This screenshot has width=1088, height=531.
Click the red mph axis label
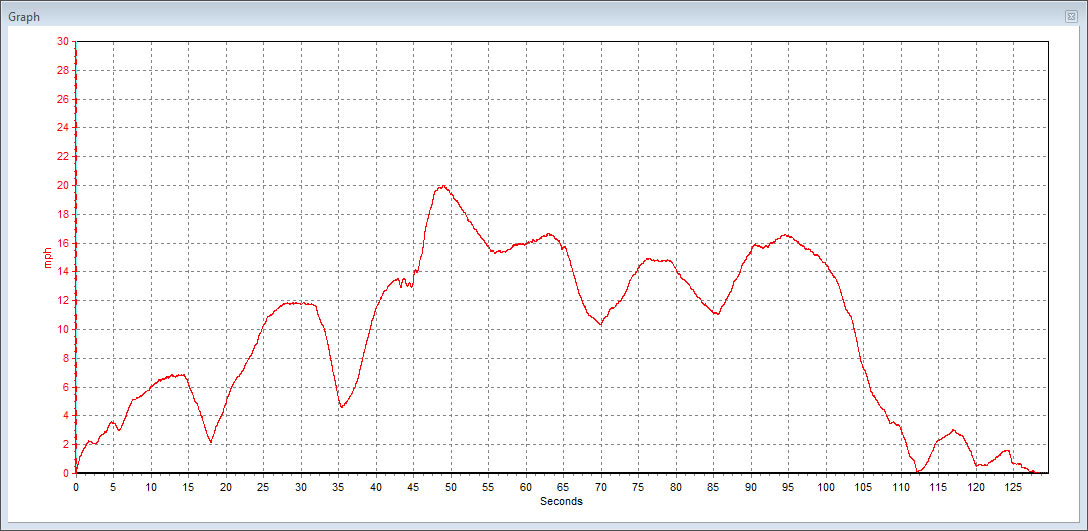click(x=46, y=258)
